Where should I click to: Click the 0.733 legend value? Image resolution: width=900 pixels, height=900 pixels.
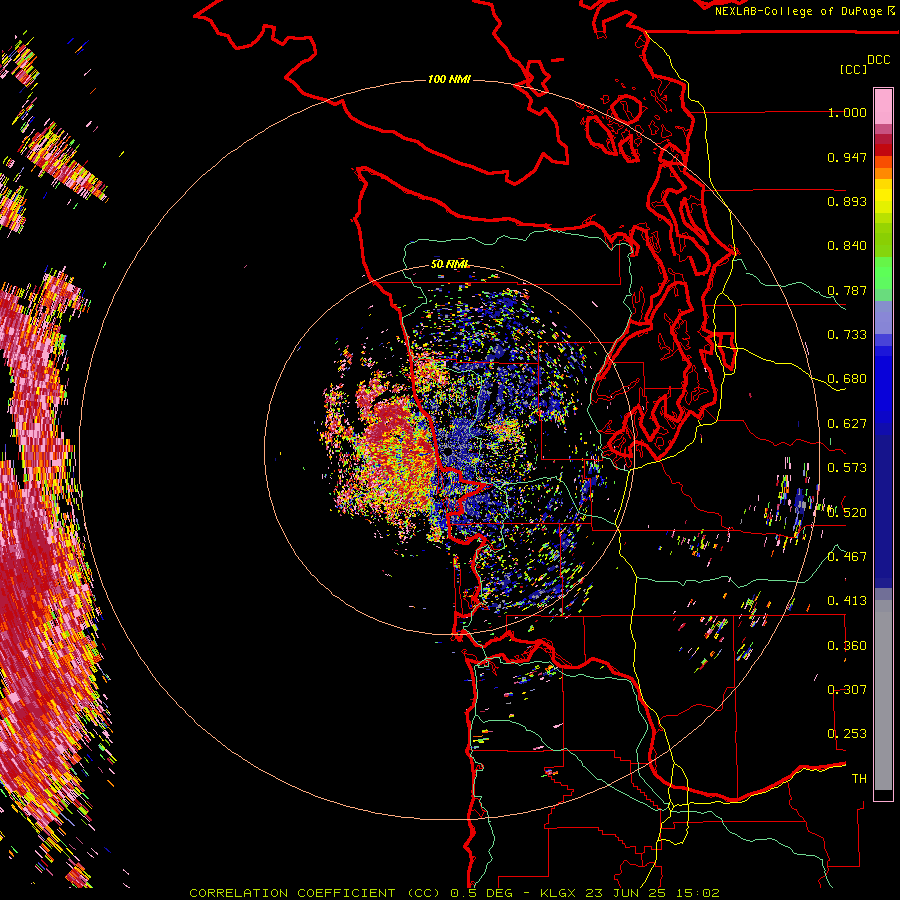pos(847,335)
